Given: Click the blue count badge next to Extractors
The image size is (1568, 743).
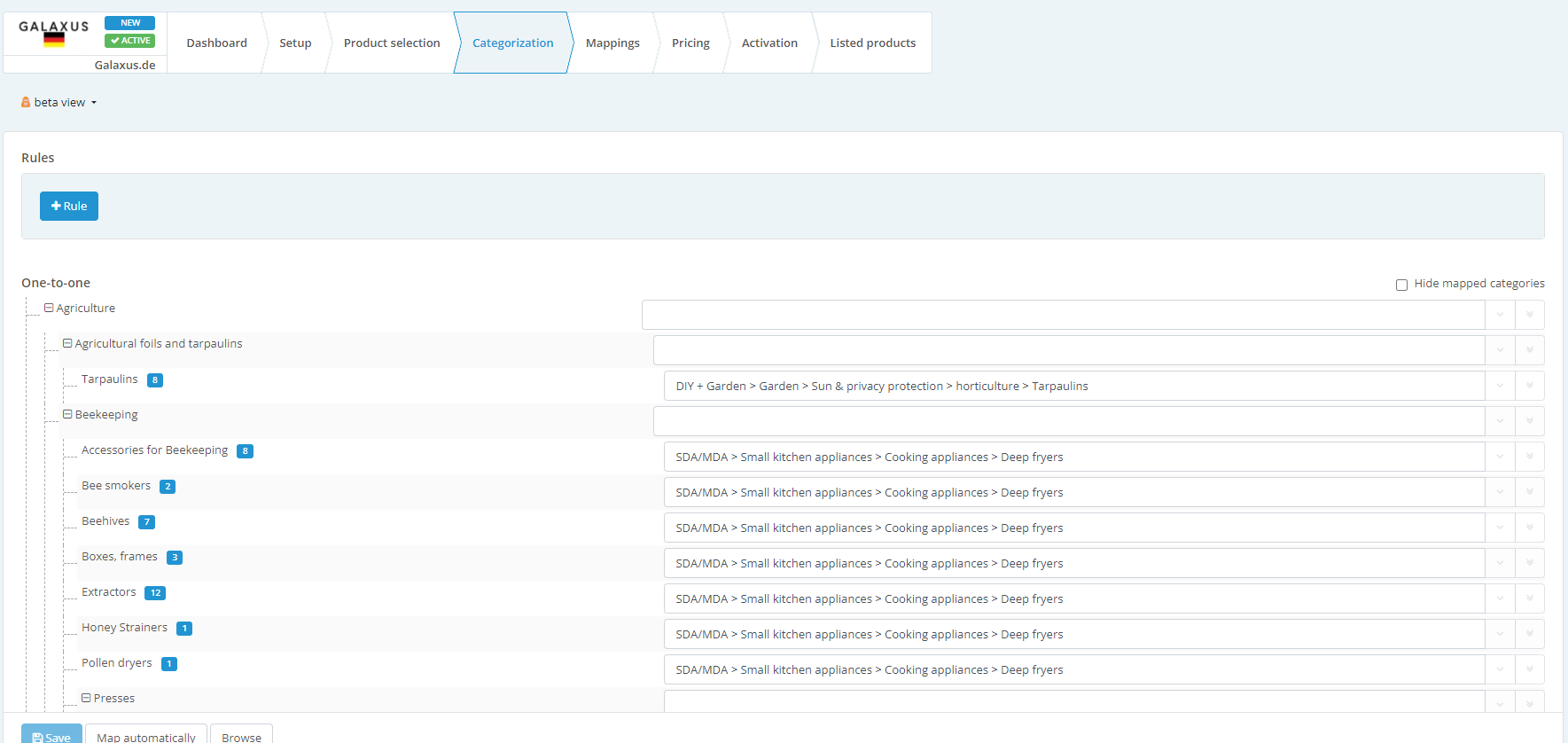Looking at the screenshot, I should (155, 593).
